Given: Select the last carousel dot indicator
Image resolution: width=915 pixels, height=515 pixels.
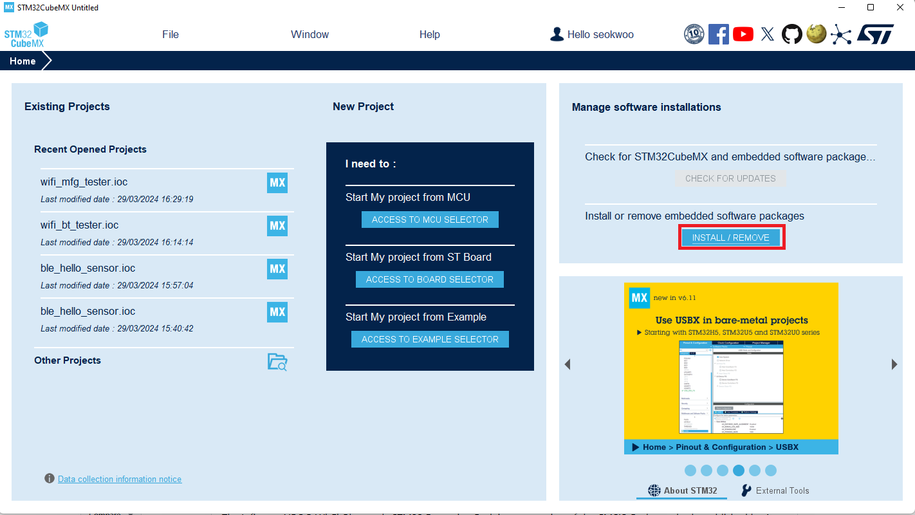Looking at the screenshot, I should [771, 470].
